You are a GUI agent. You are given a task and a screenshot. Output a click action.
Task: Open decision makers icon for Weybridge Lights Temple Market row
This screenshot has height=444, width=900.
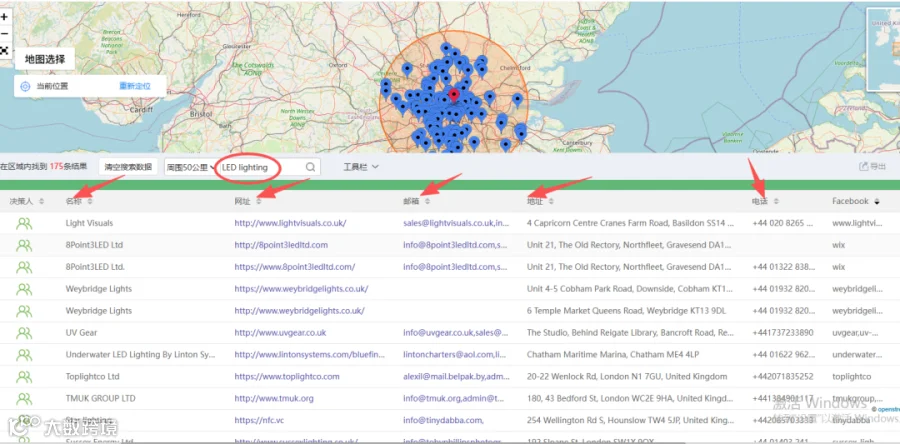point(24,311)
